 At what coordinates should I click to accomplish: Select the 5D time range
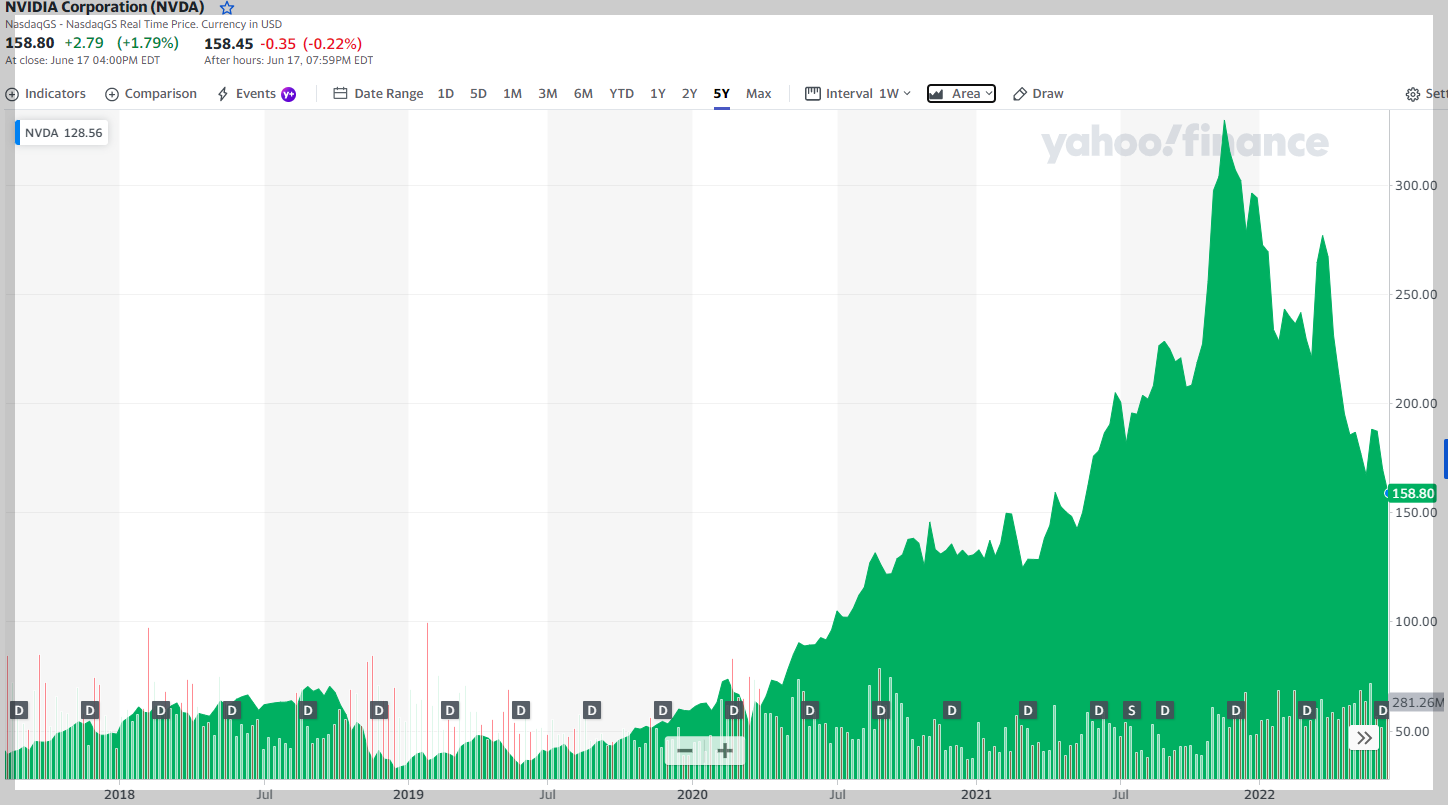pos(479,94)
